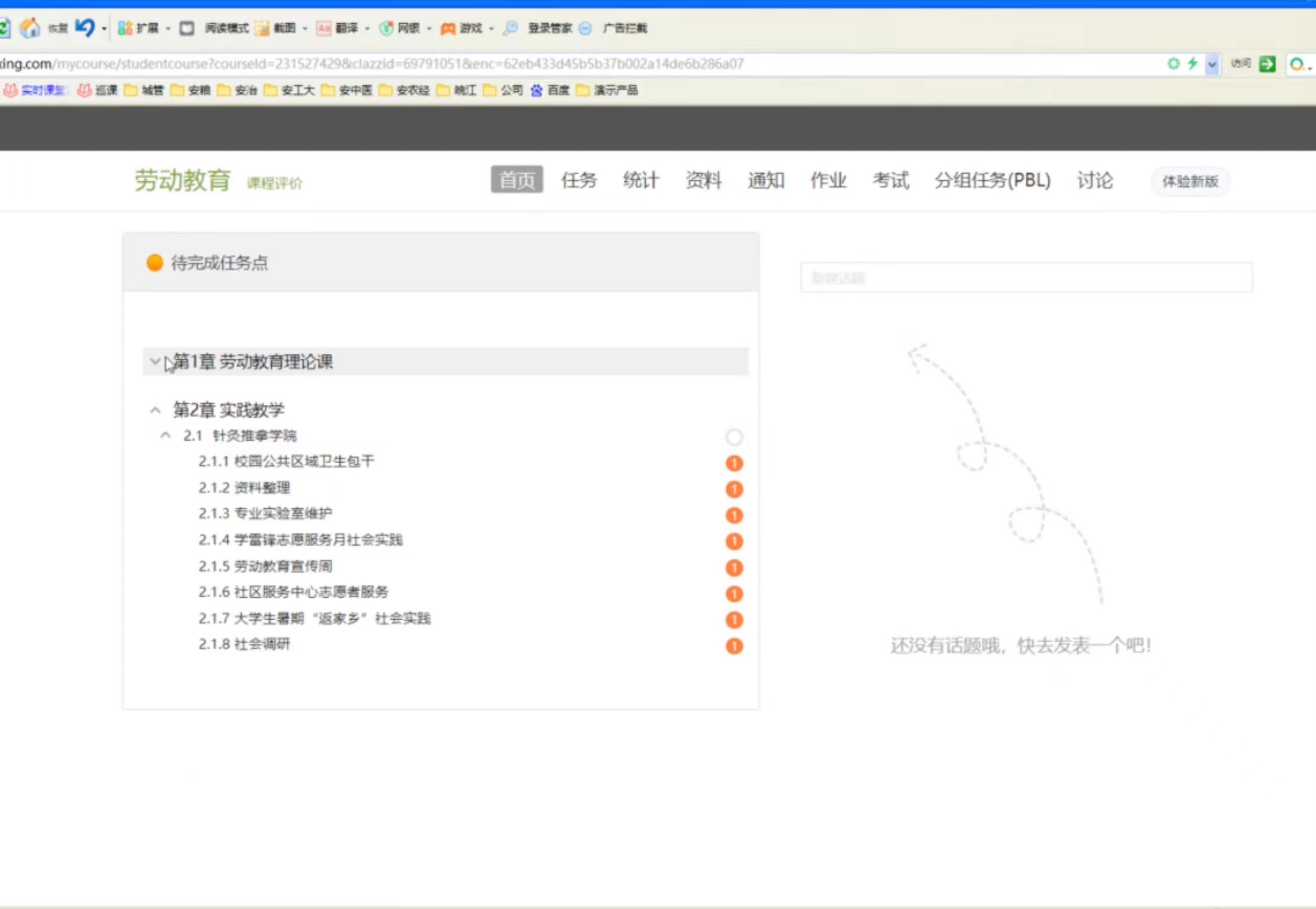Open the 课程评价 link
Image resolution: width=1316 pixels, height=909 pixels.
275,183
